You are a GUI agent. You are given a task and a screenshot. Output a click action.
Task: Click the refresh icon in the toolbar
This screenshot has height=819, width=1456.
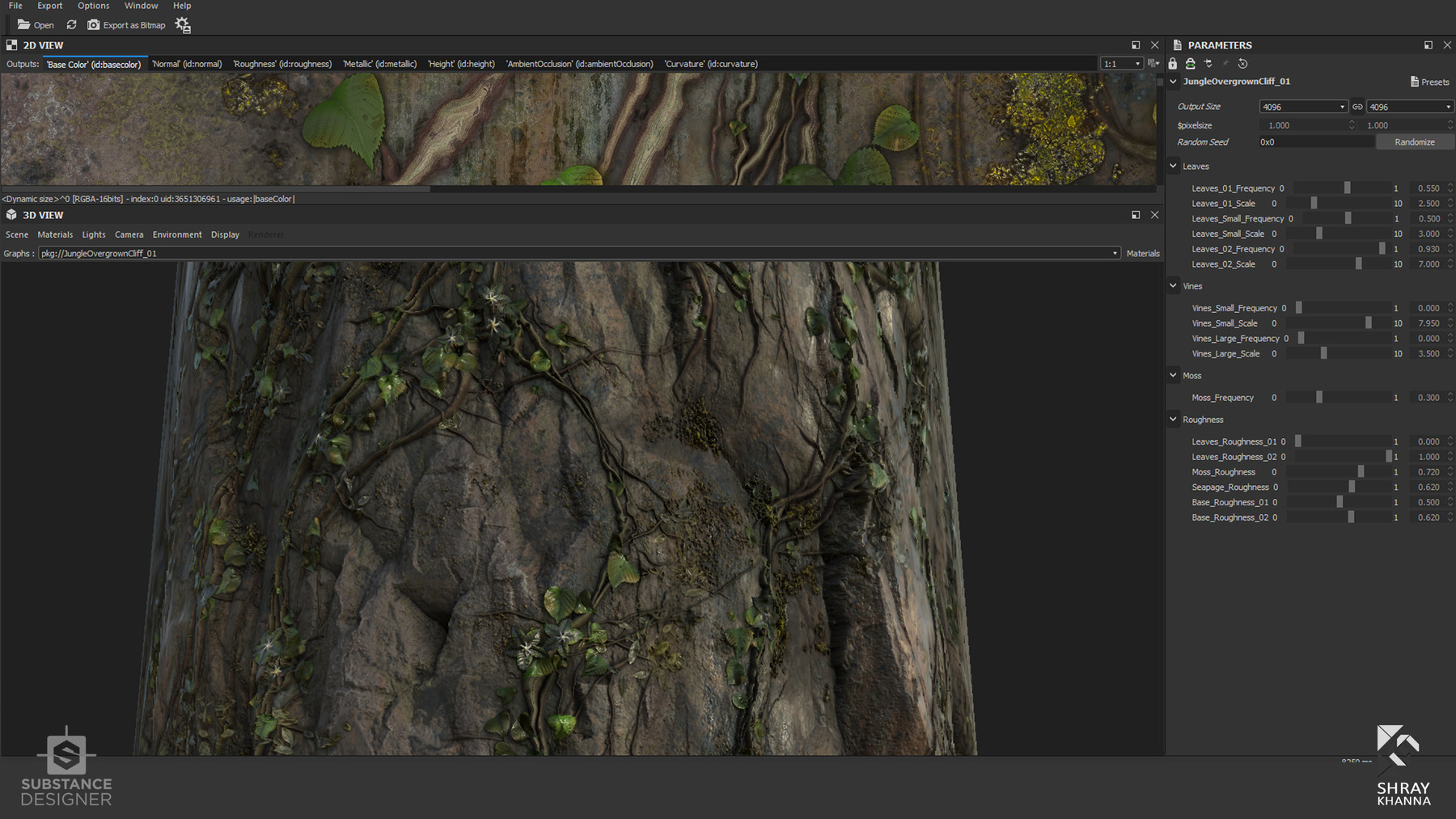71,25
